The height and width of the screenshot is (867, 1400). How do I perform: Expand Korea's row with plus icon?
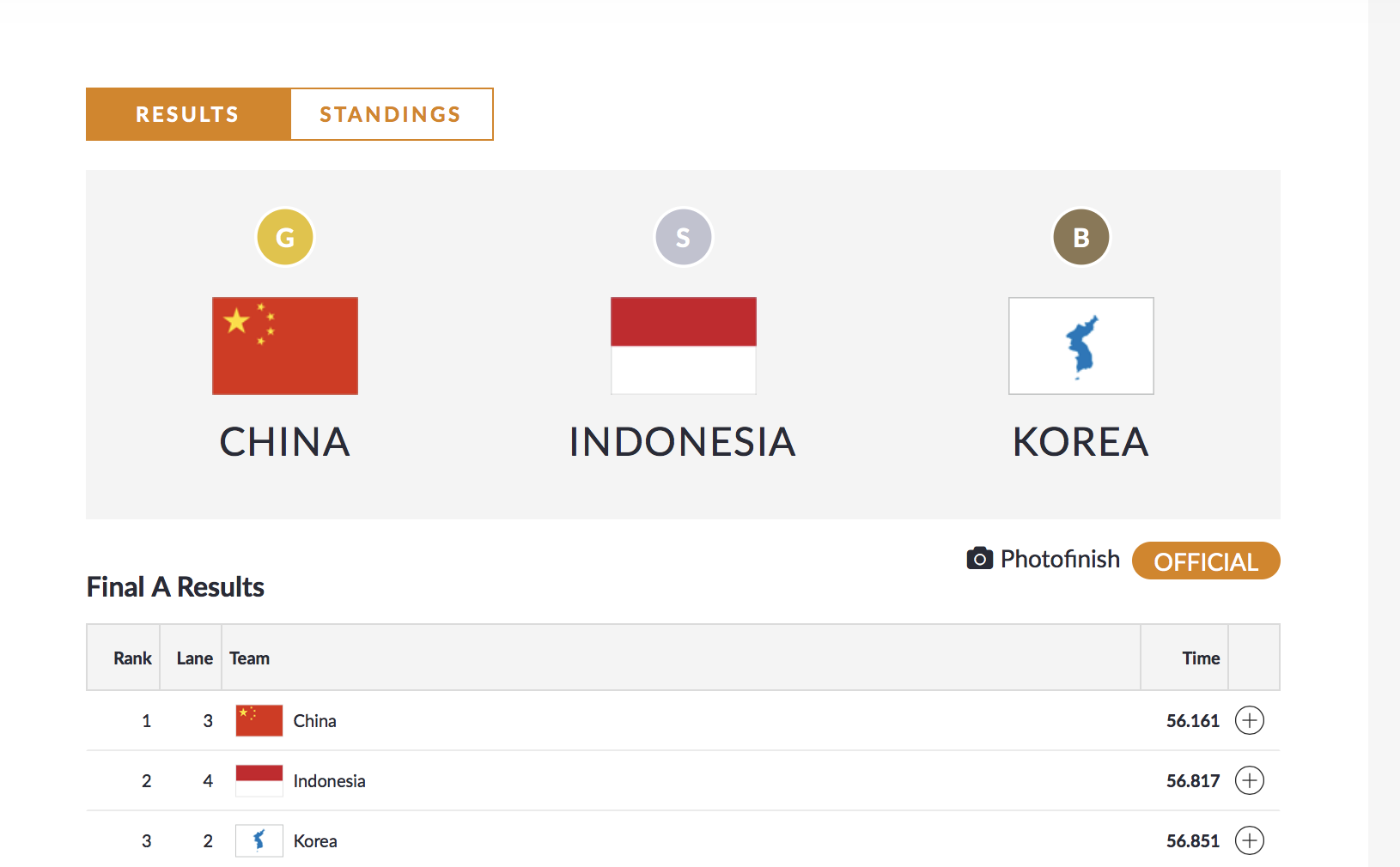(1249, 840)
